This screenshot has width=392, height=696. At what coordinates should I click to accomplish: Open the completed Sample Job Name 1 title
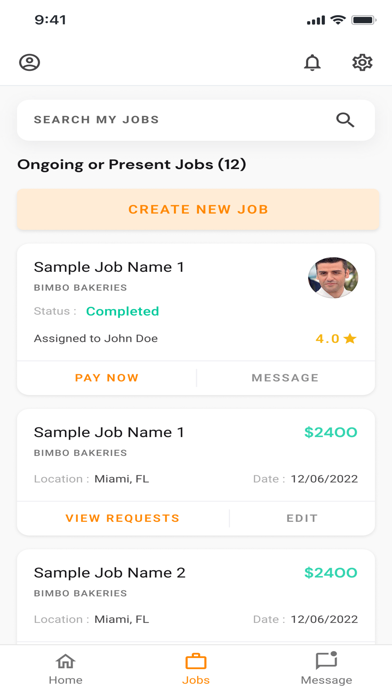point(109,267)
